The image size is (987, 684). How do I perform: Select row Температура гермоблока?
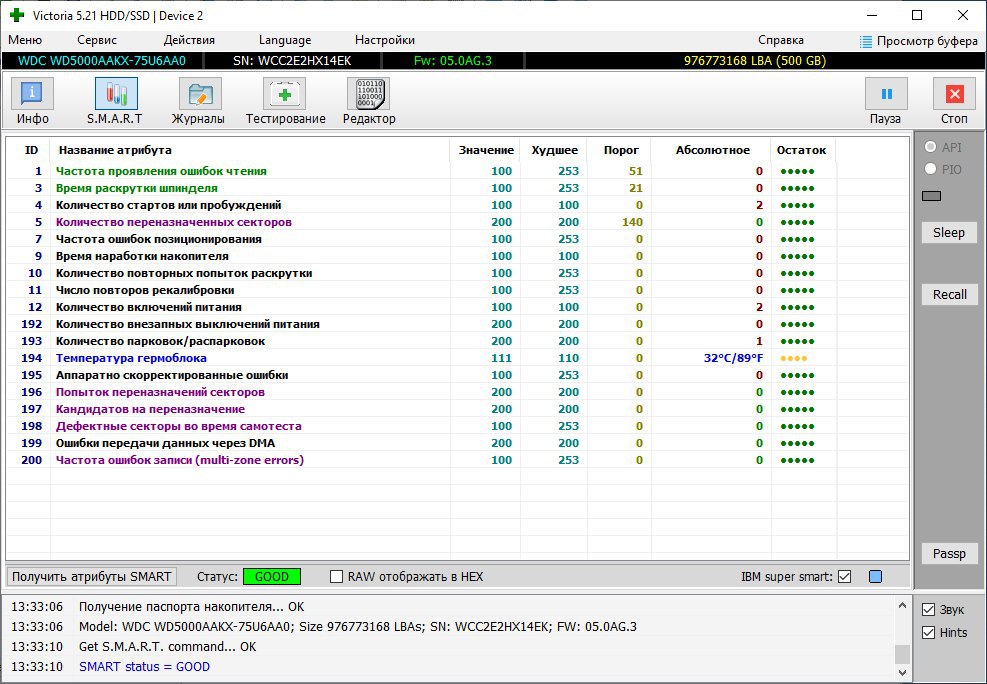(458, 358)
